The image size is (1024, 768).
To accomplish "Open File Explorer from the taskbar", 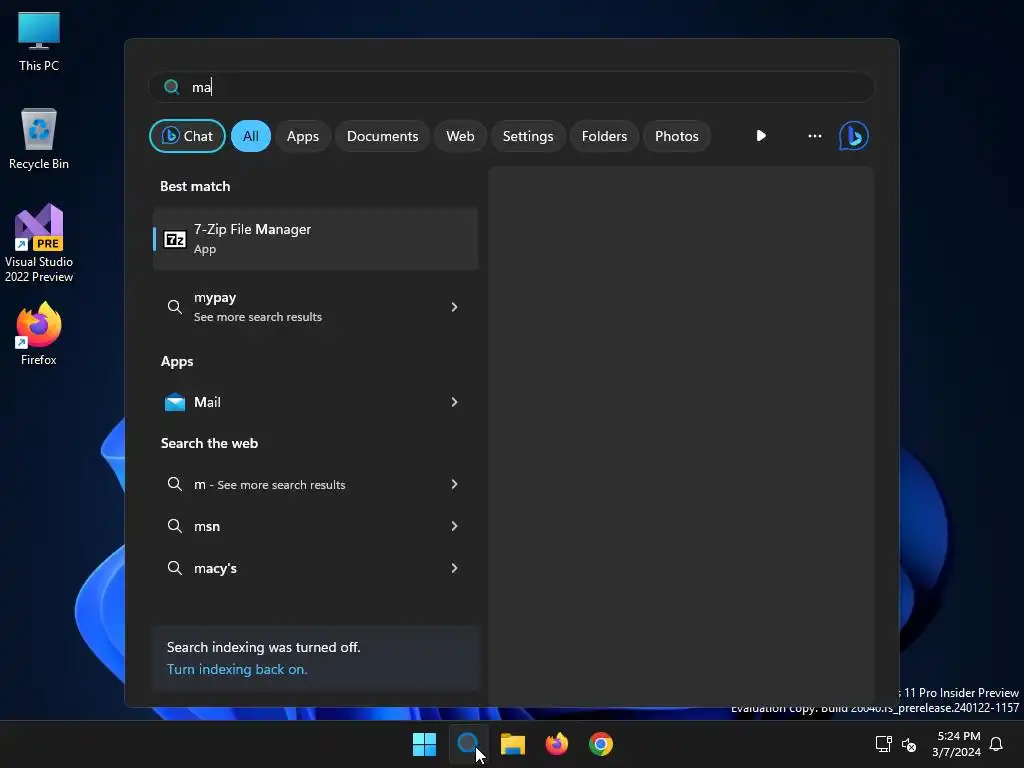I will [x=513, y=744].
